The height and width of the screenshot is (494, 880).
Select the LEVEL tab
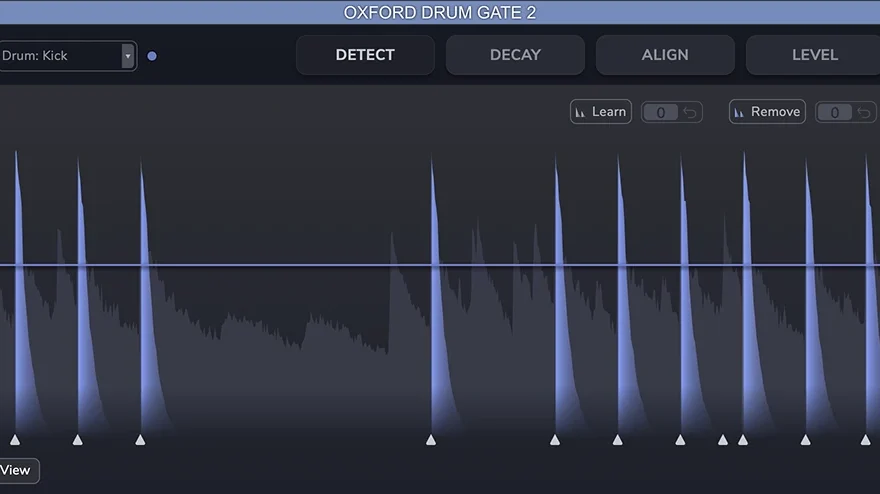813,55
